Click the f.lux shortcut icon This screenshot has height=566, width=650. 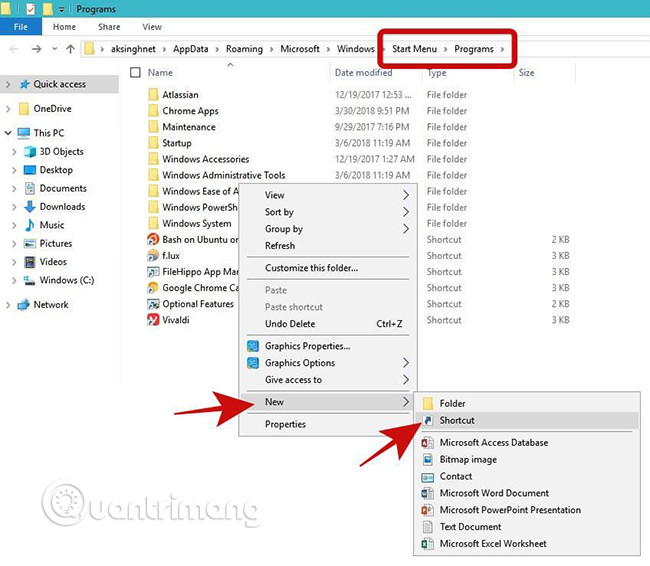(153, 255)
